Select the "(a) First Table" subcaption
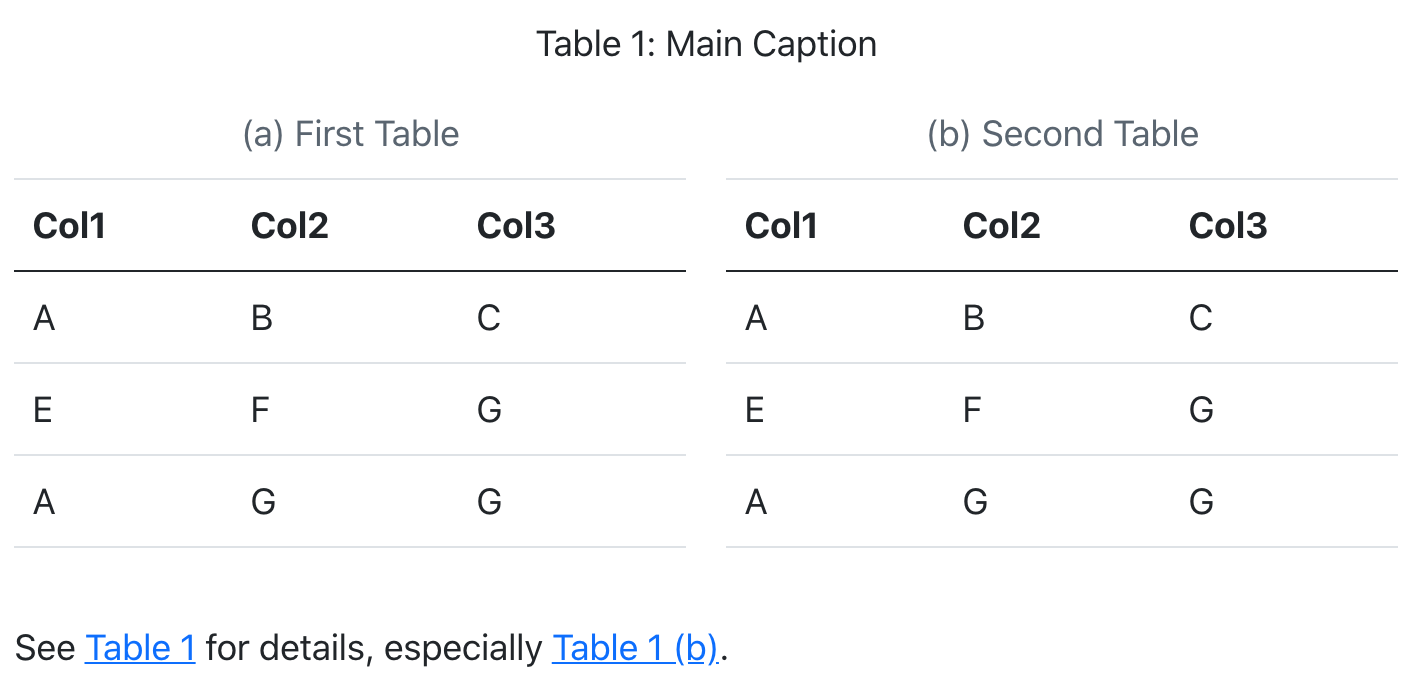Image resolution: width=1416 pixels, height=698 pixels. coord(351,134)
